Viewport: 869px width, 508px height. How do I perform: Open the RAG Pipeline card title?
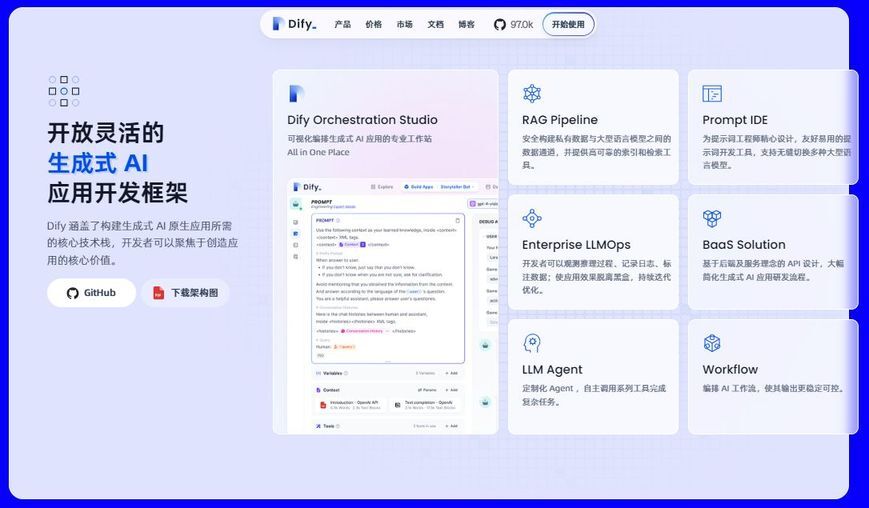pos(560,120)
